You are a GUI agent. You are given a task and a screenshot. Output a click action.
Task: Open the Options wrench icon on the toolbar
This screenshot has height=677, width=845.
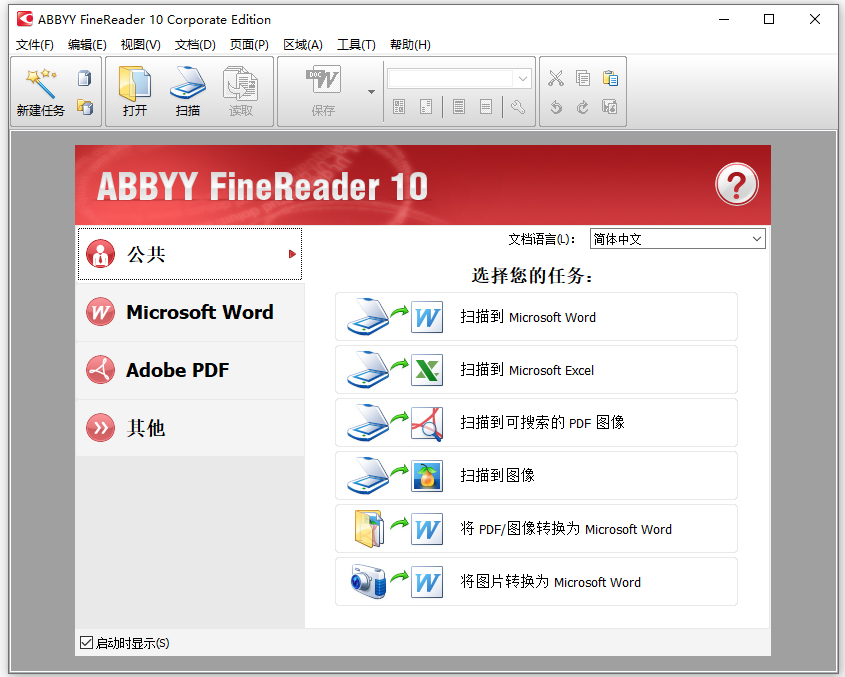tap(518, 107)
